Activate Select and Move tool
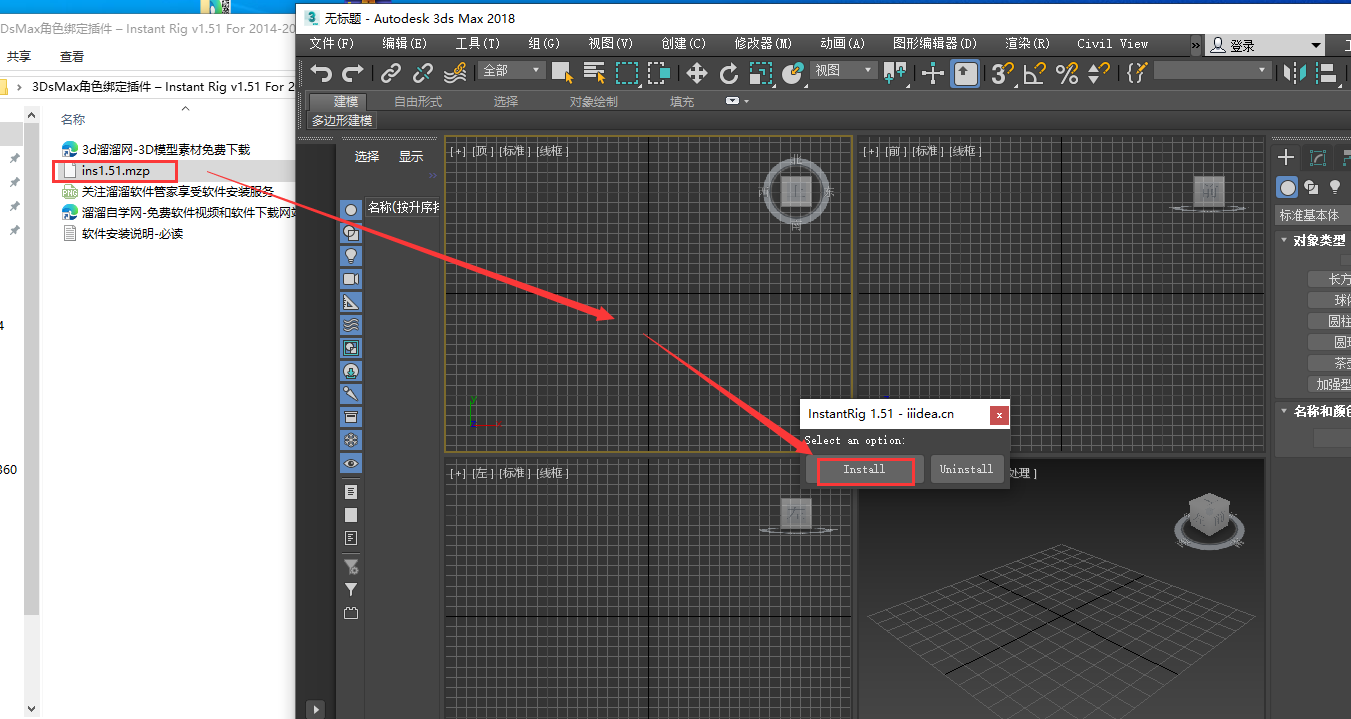Screen dimensions: 1351x719 coord(696,73)
